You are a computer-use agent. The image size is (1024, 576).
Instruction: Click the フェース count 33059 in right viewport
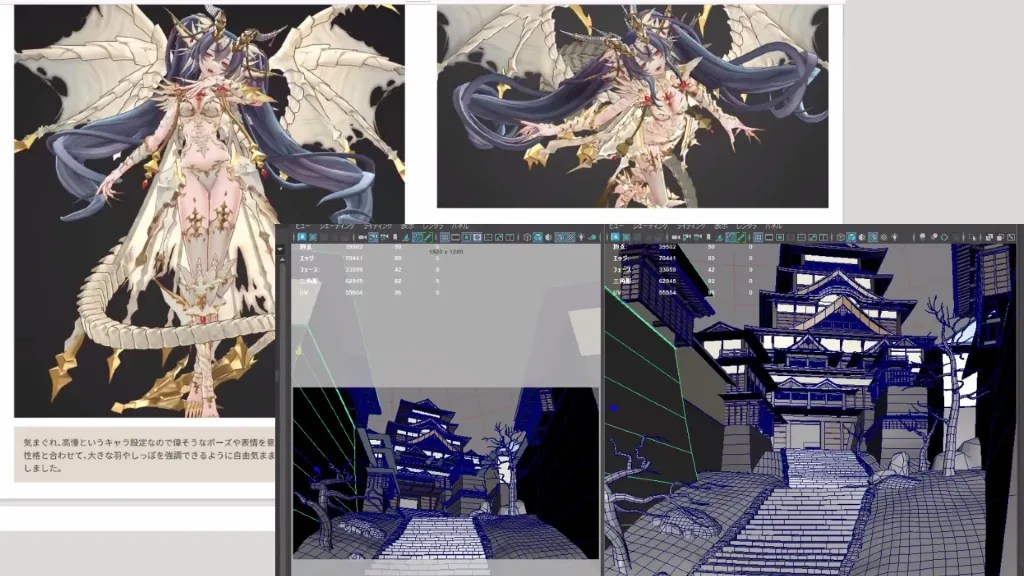667,269
